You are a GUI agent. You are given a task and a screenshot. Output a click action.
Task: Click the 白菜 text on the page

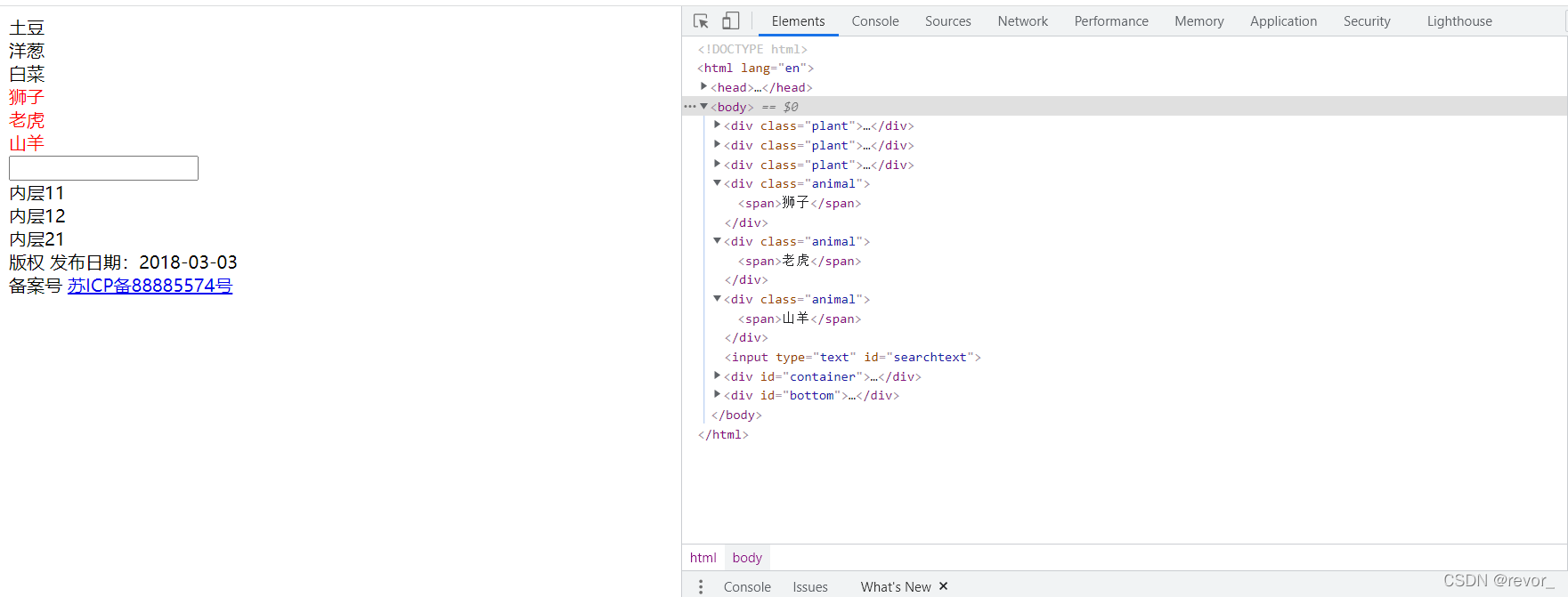27,74
